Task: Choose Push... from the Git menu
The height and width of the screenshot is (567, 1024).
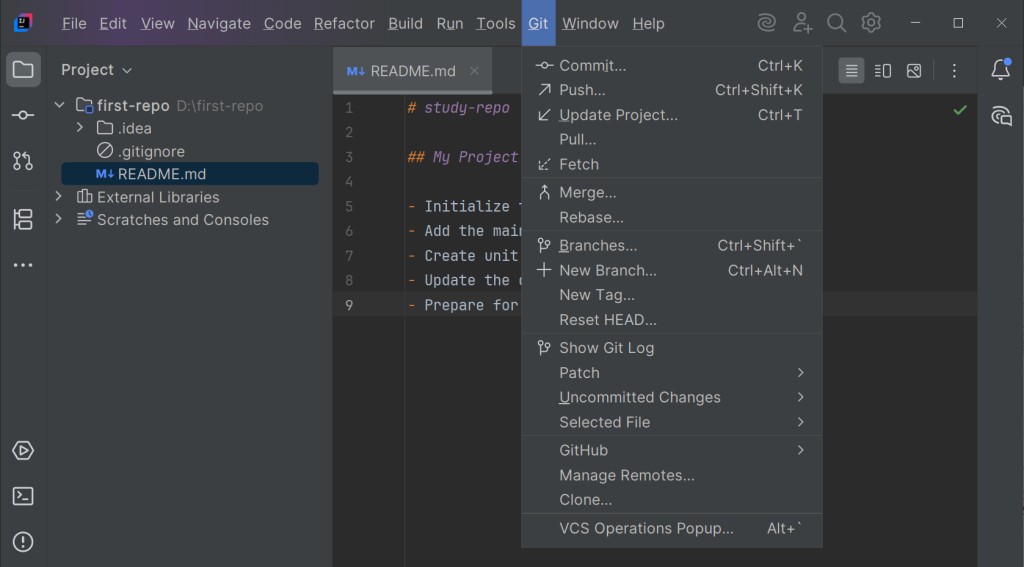Action: (x=671, y=90)
